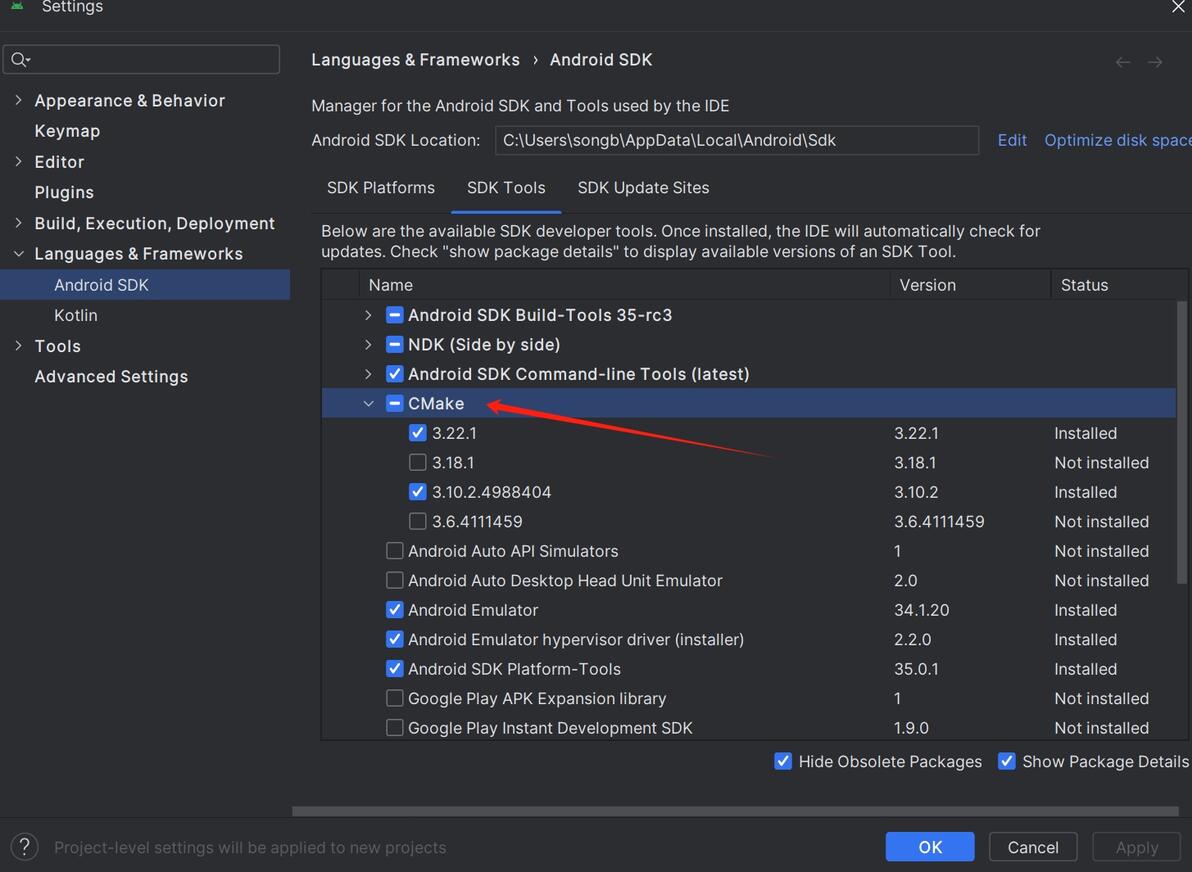The width and height of the screenshot is (1192, 872).
Task: Click the Android logo in title bar
Action: pos(17,6)
